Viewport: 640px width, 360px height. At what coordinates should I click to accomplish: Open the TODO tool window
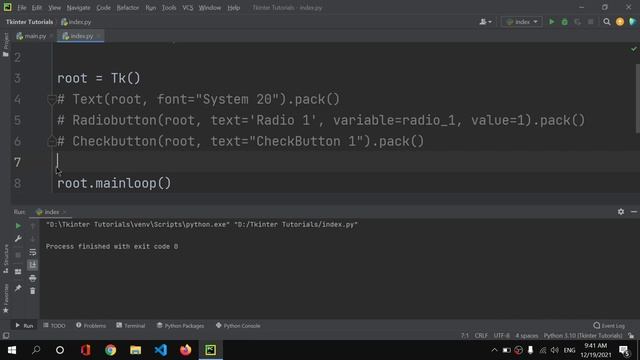pos(54,326)
